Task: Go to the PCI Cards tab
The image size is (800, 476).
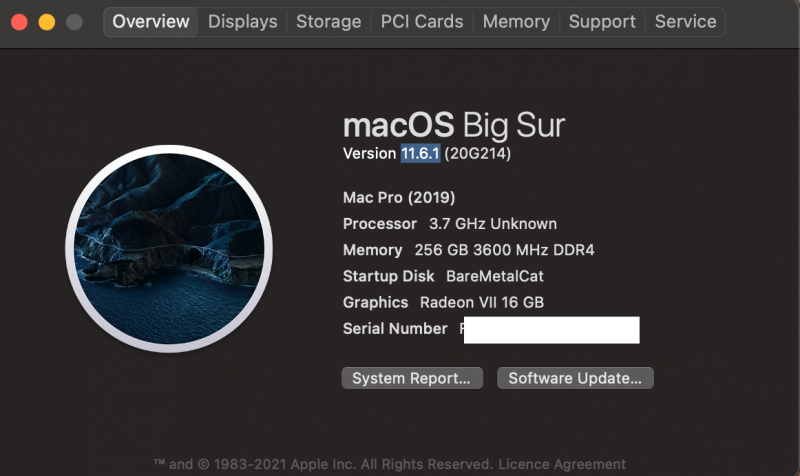Action: pos(422,21)
